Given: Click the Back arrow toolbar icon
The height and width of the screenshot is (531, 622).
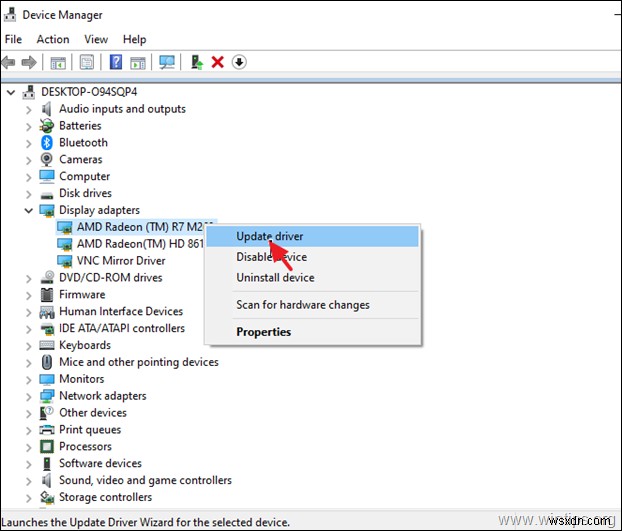Looking at the screenshot, I should coord(9,62).
